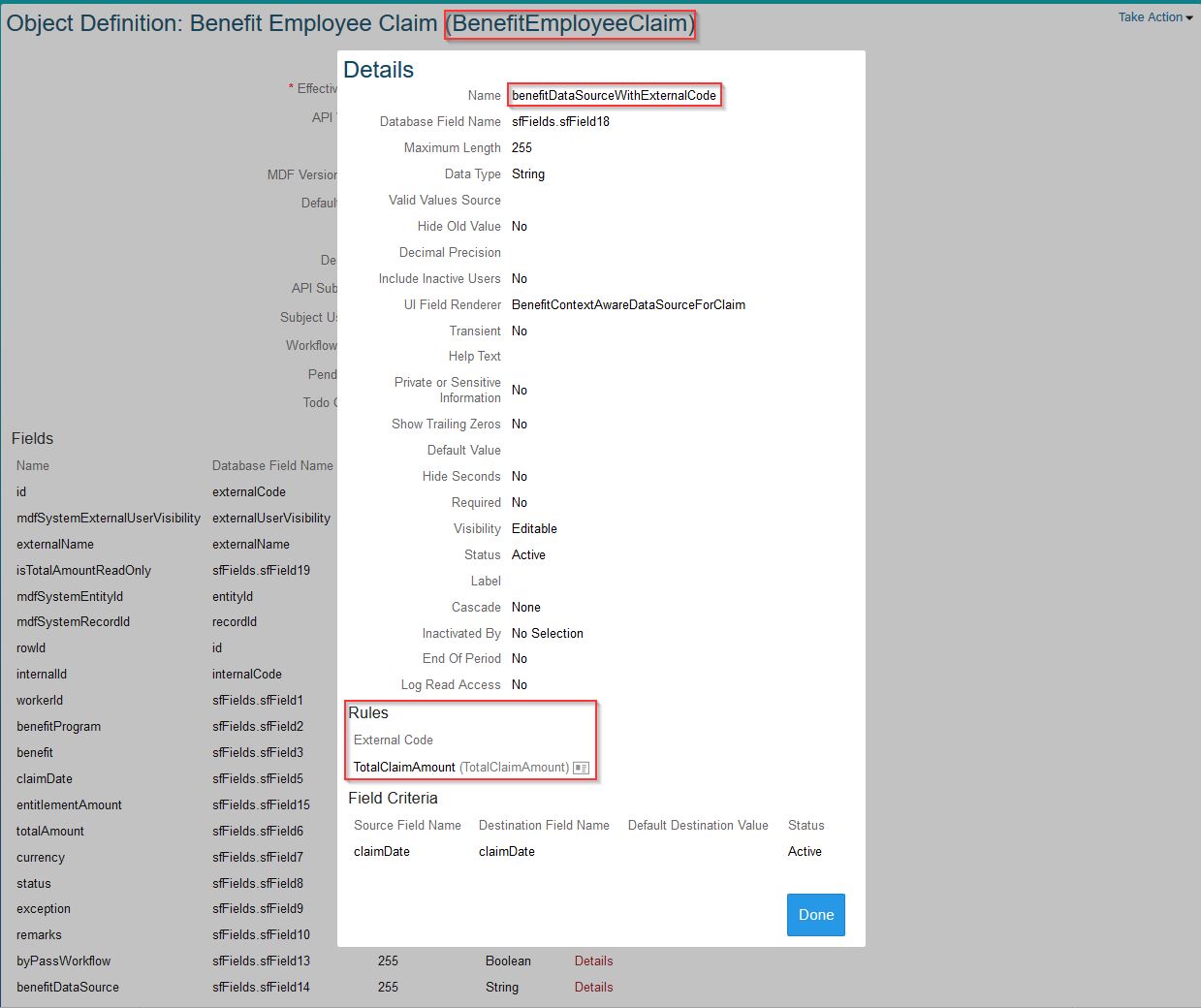
Task: Select the rowId field name
Action: pyautogui.click(x=31, y=647)
